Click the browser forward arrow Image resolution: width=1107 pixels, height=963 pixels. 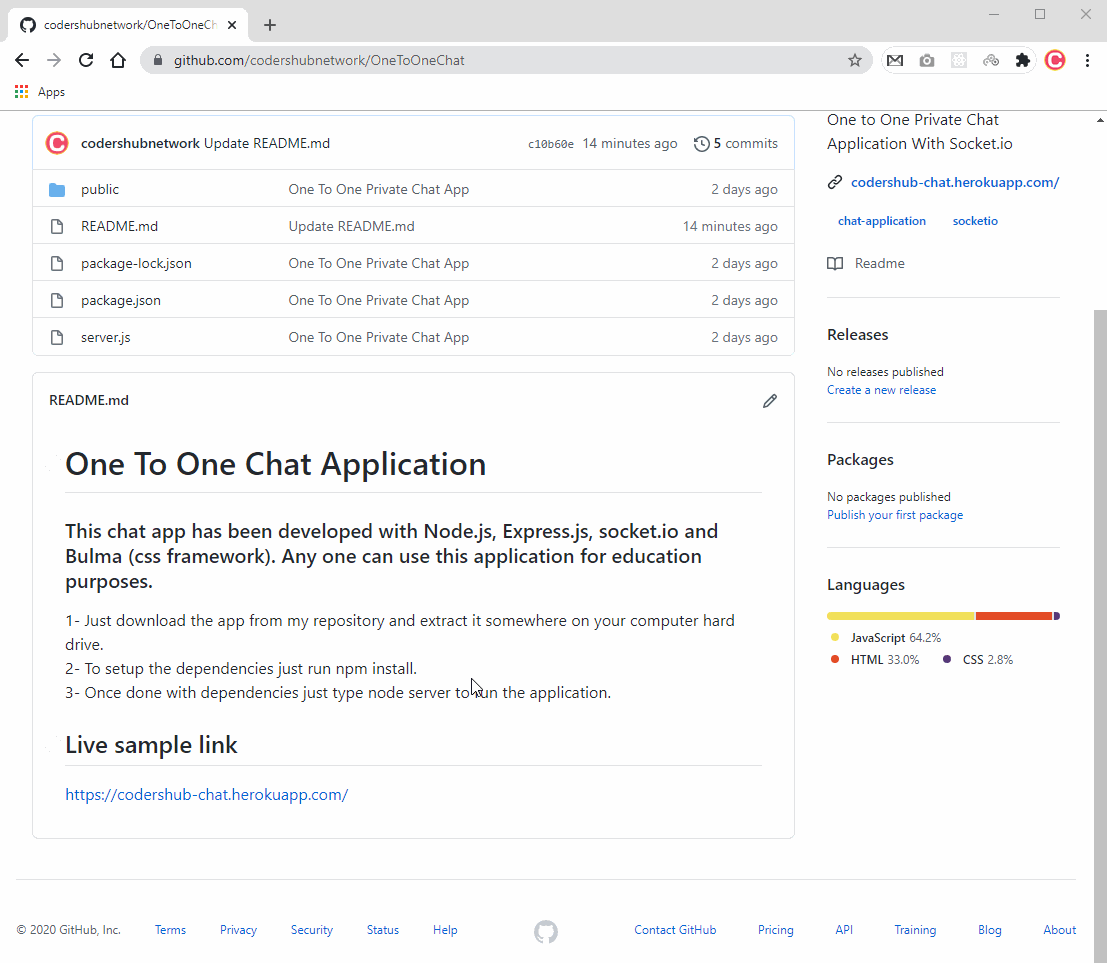[54, 60]
